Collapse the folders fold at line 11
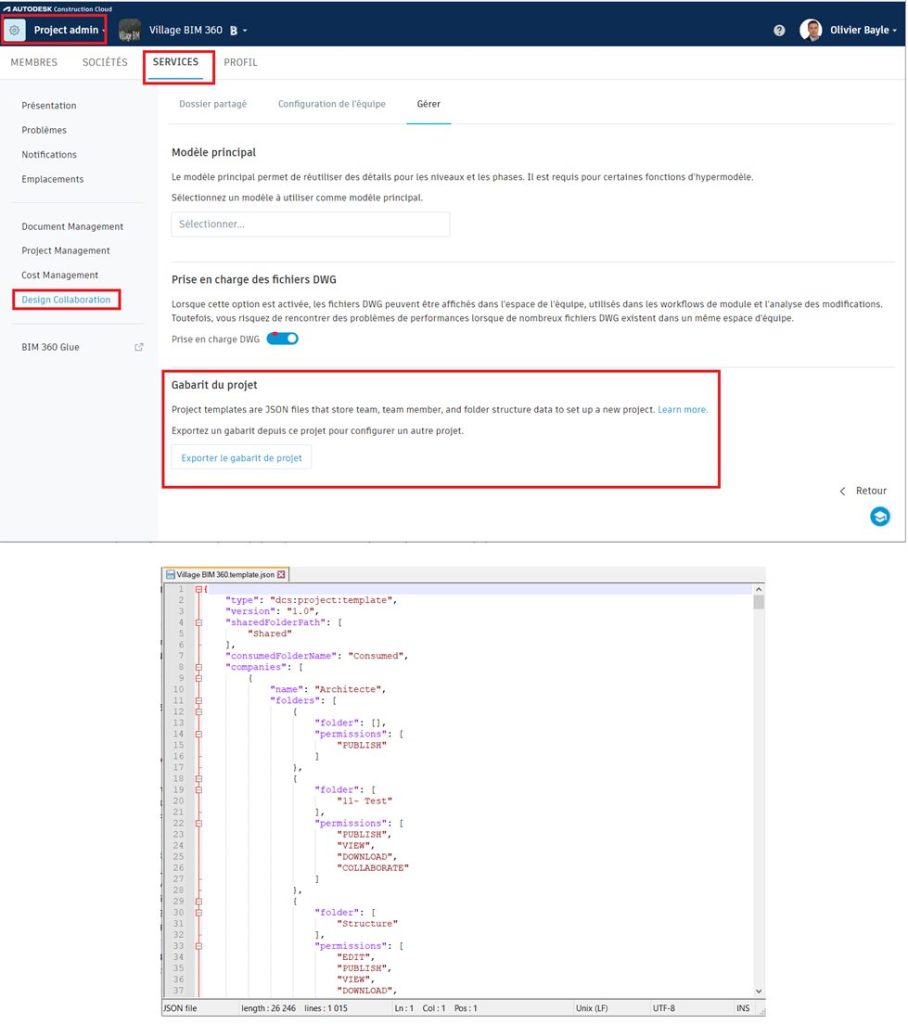Screen dimensions: 908x1024 point(199,701)
